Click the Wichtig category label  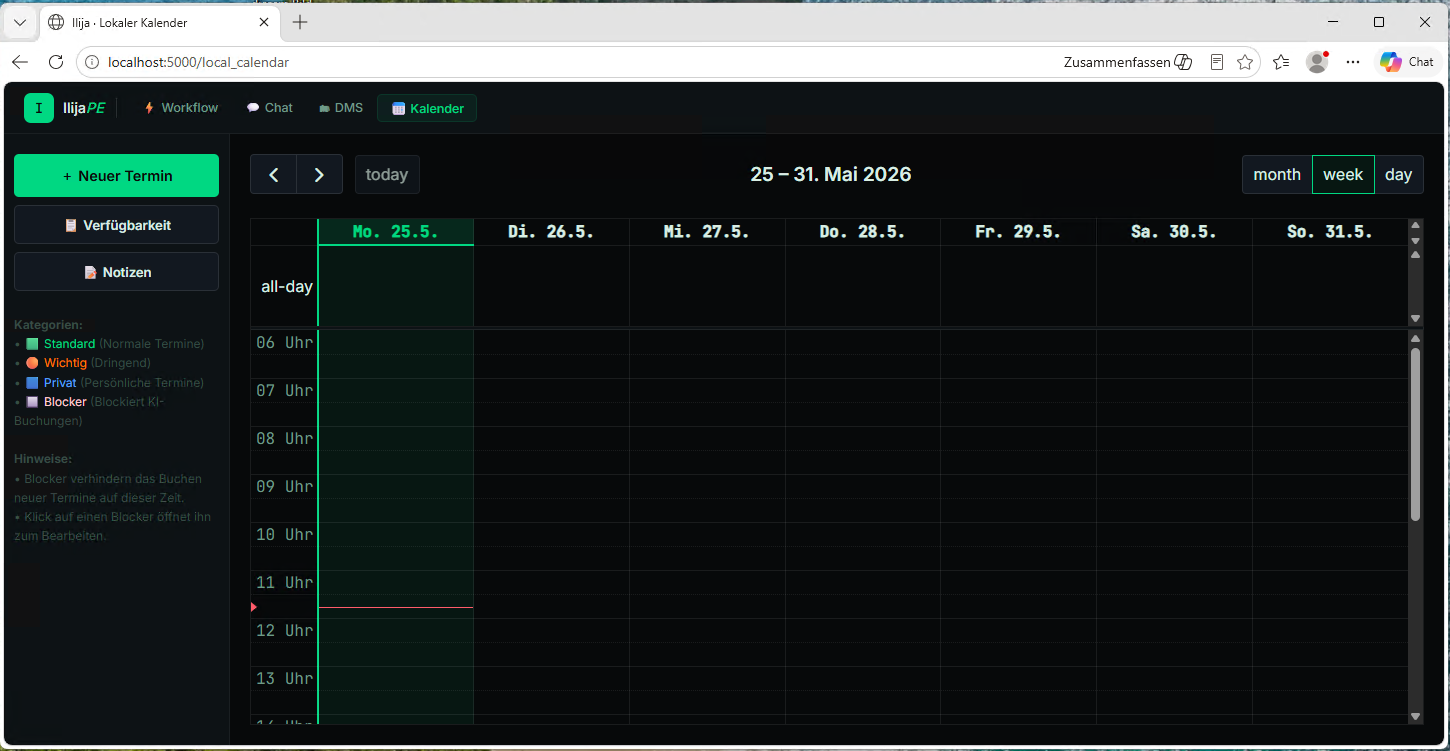click(x=66, y=363)
